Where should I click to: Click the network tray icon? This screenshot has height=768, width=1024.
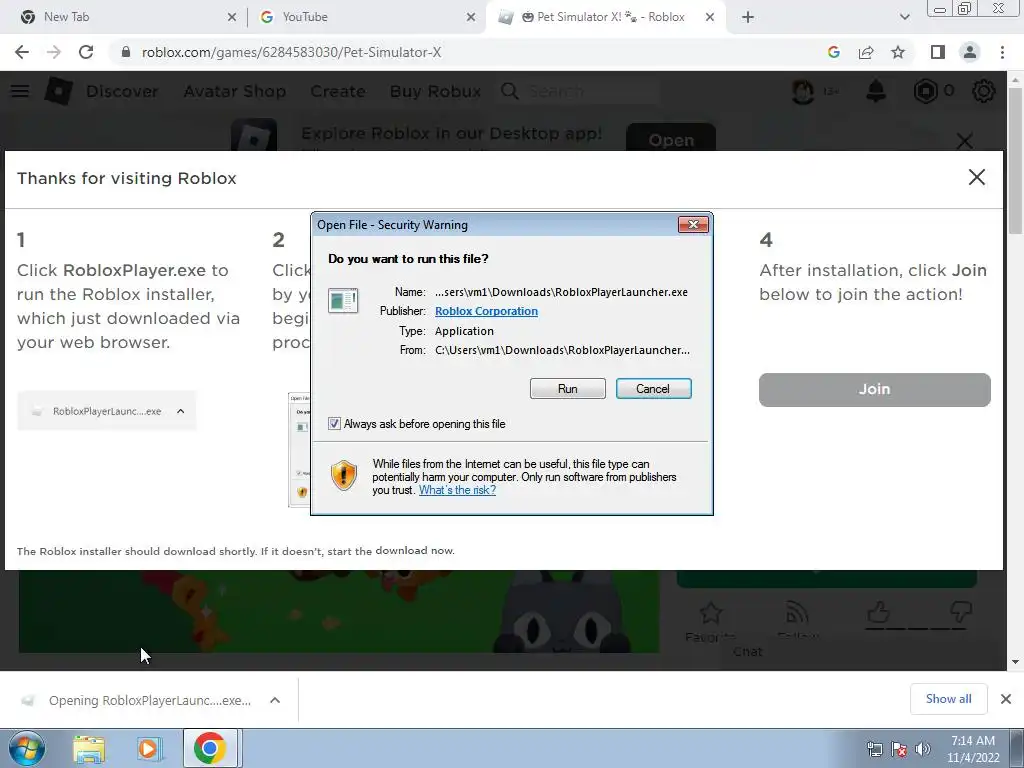coord(874,749)
